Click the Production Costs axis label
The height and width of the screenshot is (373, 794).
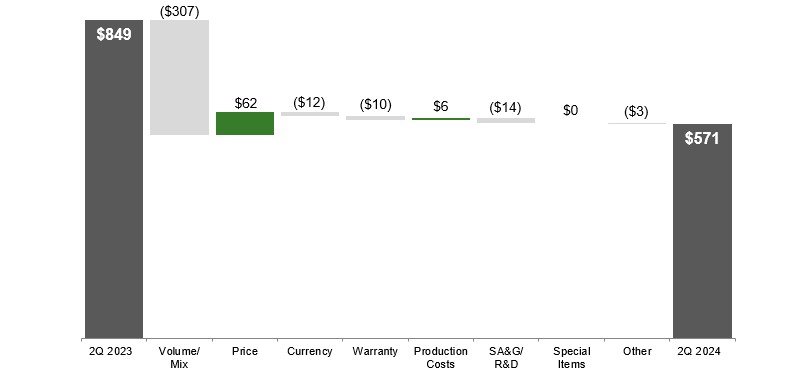[x=441, y=357]
